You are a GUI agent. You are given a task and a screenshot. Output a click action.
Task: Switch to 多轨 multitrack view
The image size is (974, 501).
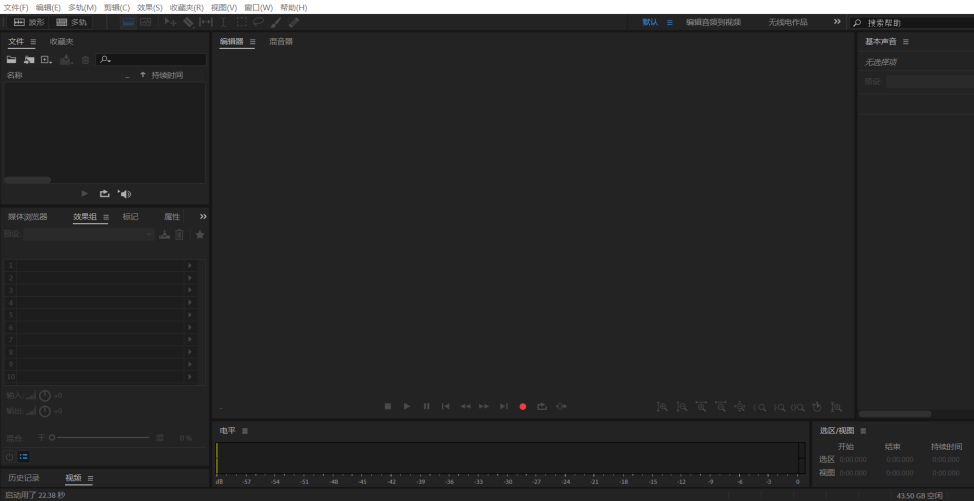pos(71,22)
